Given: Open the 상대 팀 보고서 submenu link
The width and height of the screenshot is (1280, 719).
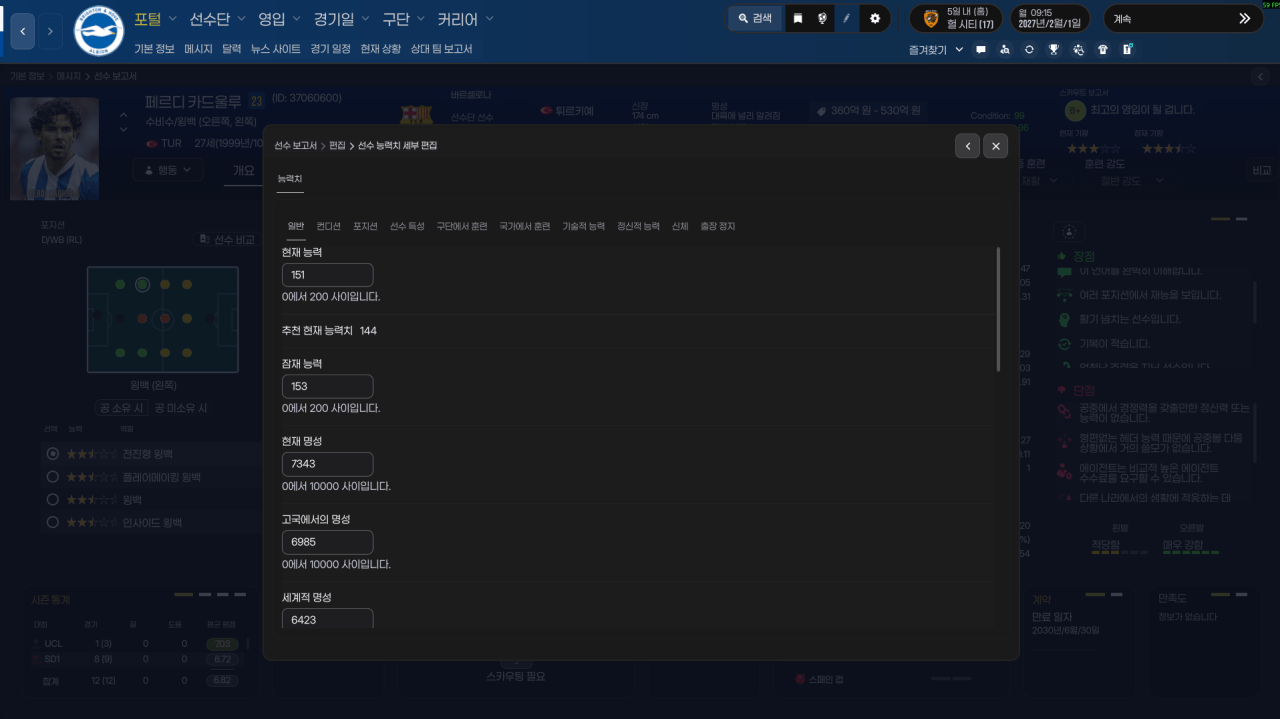Looking at the screenshot, I should coord(441,48).
